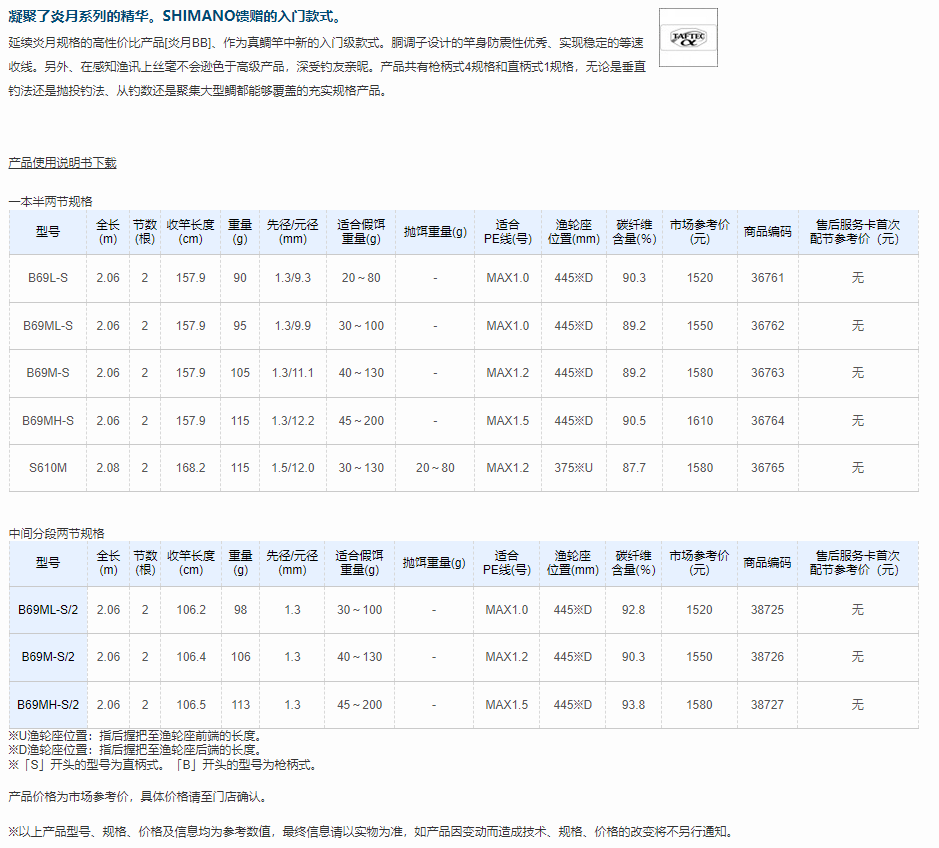Select model cell S610M
The width and height of the screenshot is (939, 848).
48,468
